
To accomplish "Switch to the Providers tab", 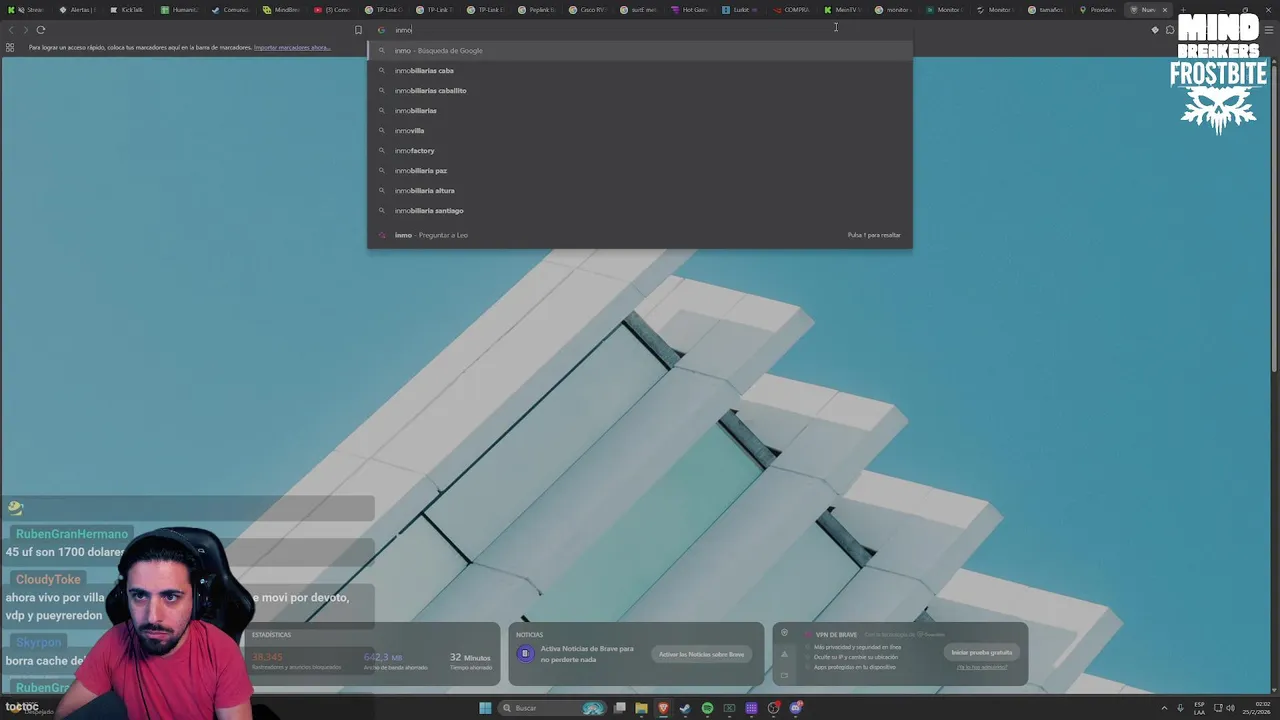I will point(1099,10).
